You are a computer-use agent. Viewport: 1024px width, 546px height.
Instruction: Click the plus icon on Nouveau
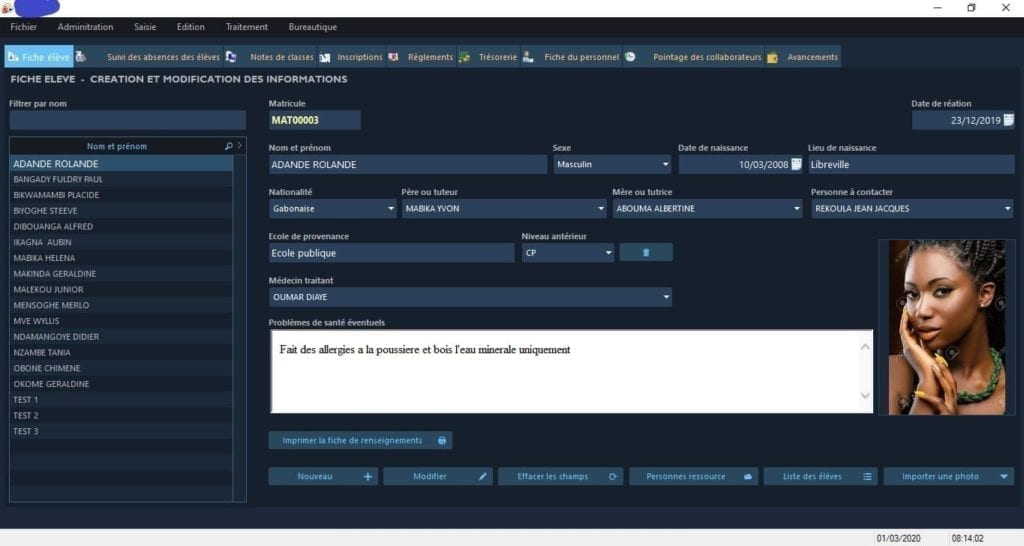[x=367, y=477]
